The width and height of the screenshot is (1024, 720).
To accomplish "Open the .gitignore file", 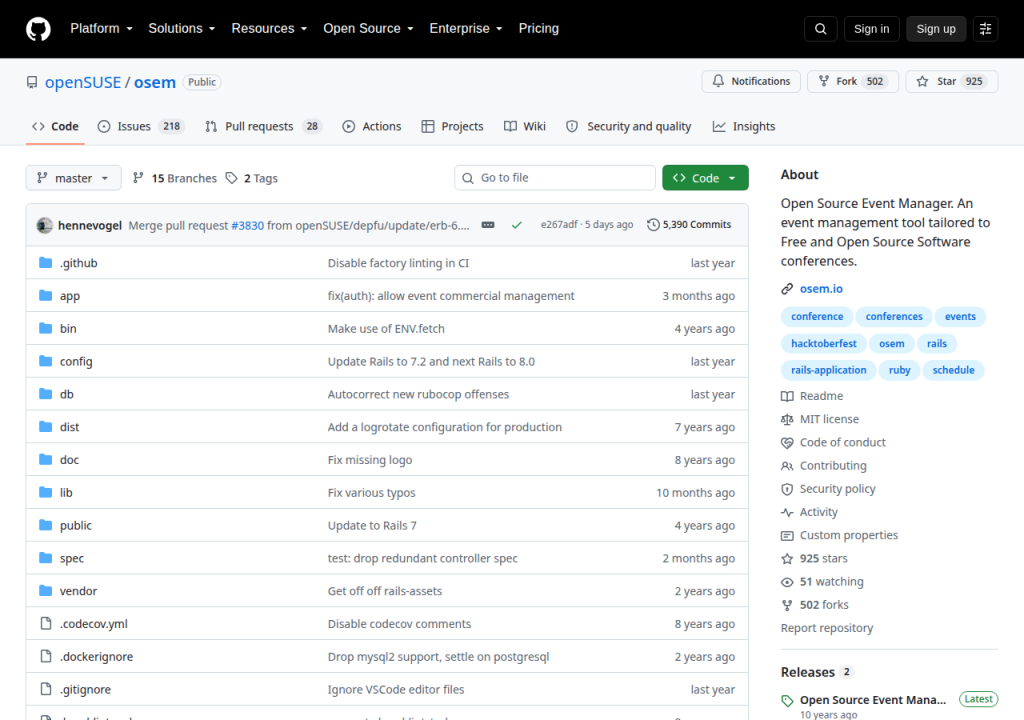I will [85, 689].
